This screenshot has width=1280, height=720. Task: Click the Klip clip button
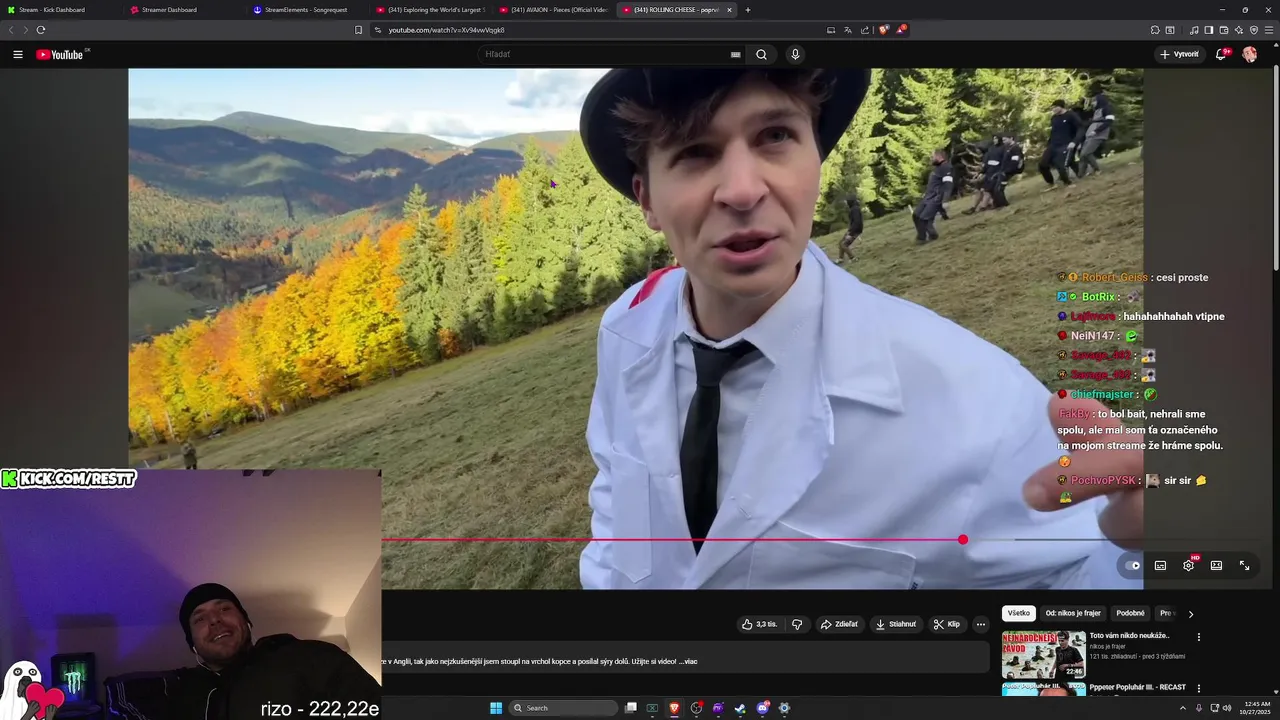coord(946,624)
